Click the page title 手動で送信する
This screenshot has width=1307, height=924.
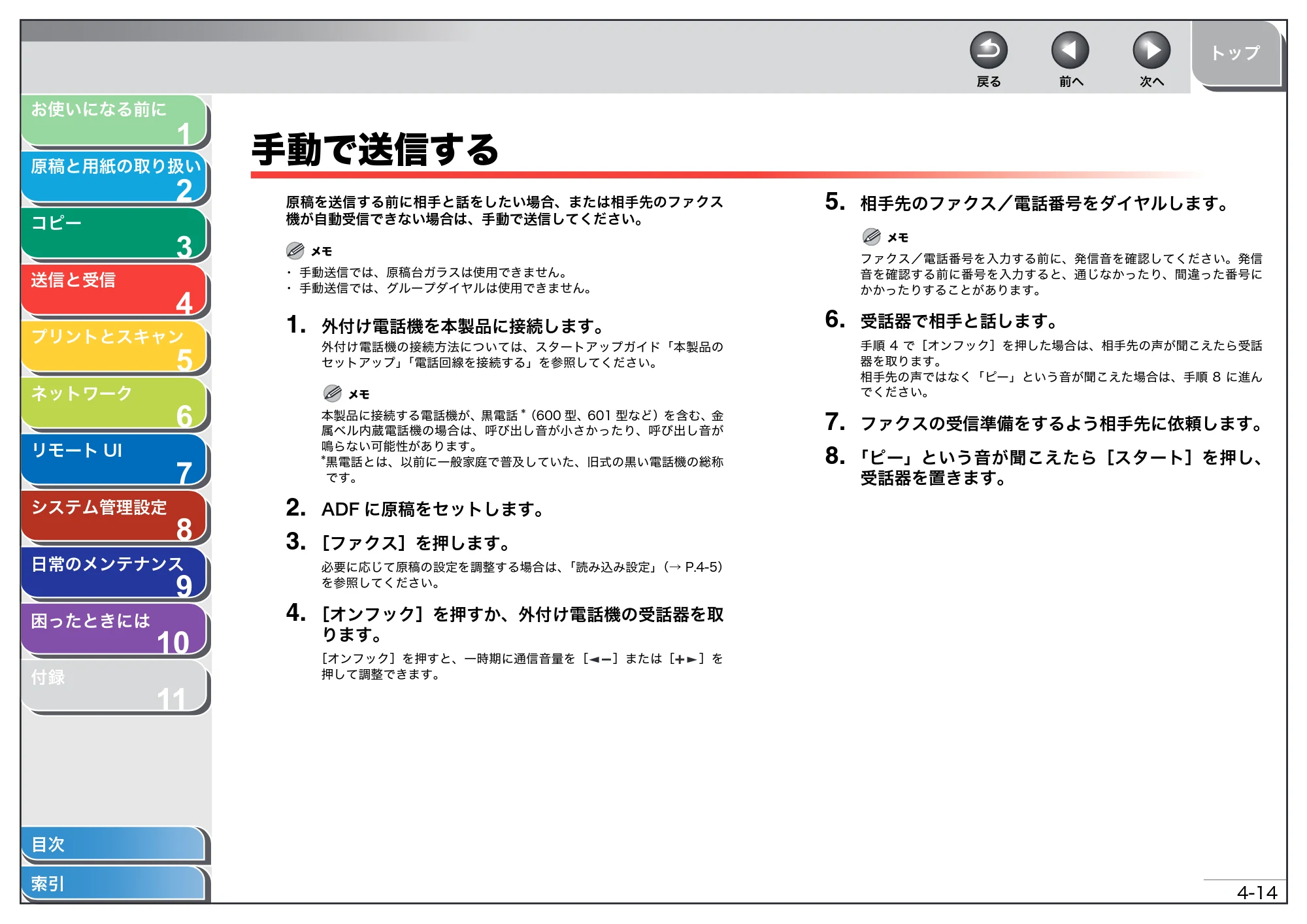[376, 150]
